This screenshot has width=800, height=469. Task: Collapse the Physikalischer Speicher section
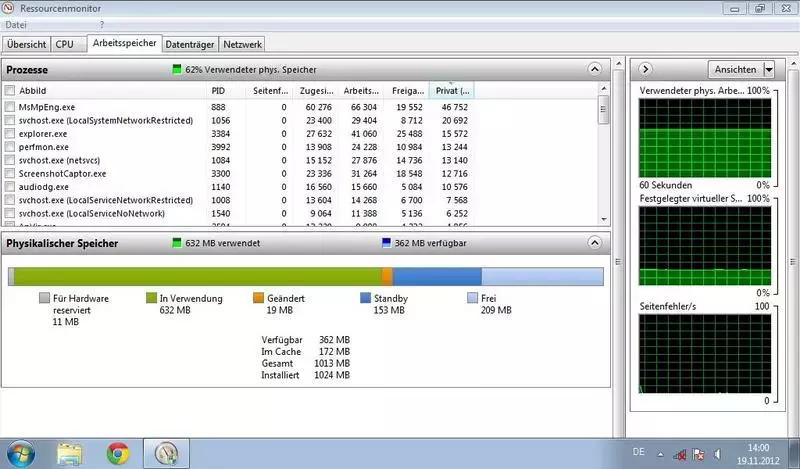click(595, 243)
